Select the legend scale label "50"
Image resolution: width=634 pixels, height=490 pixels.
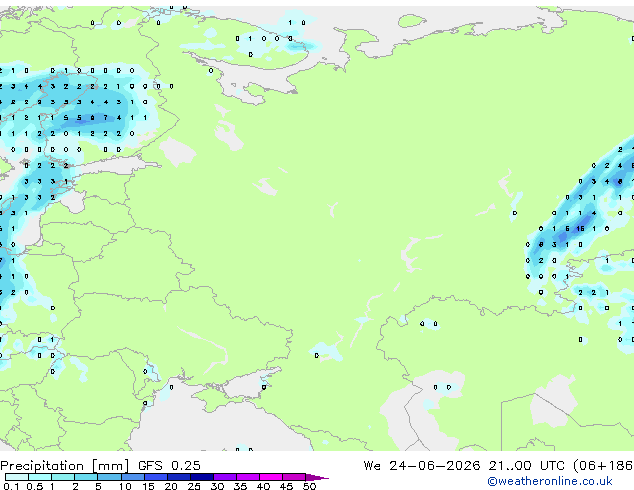tap(309, 486)
